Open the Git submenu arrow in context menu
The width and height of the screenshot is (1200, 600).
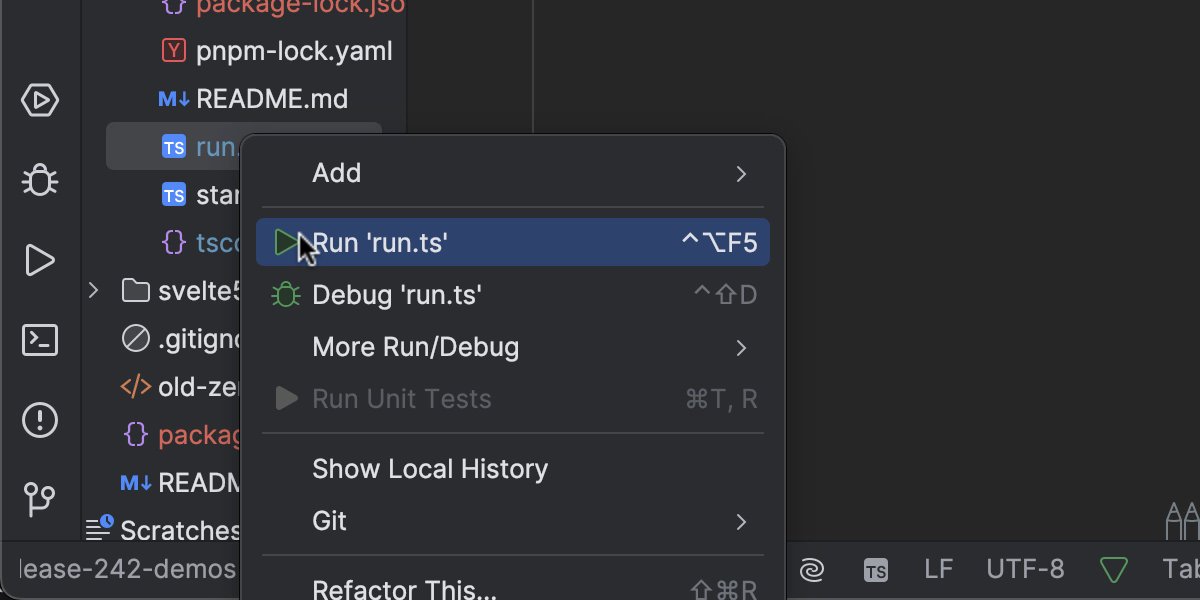point(741,522)
